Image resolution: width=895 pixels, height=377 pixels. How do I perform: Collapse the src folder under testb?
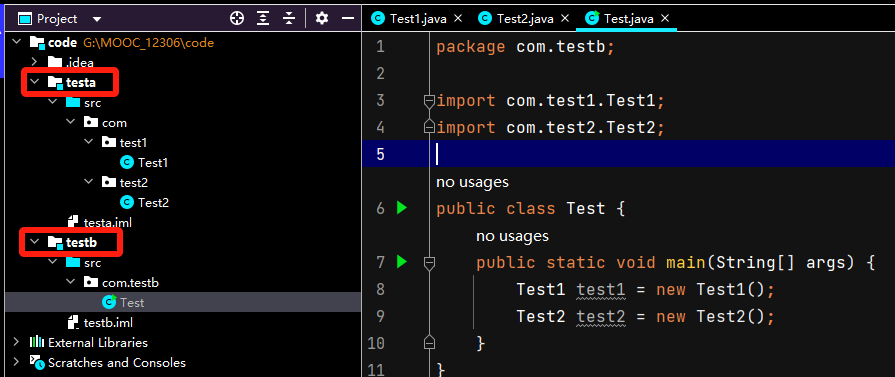coord(53,263)
